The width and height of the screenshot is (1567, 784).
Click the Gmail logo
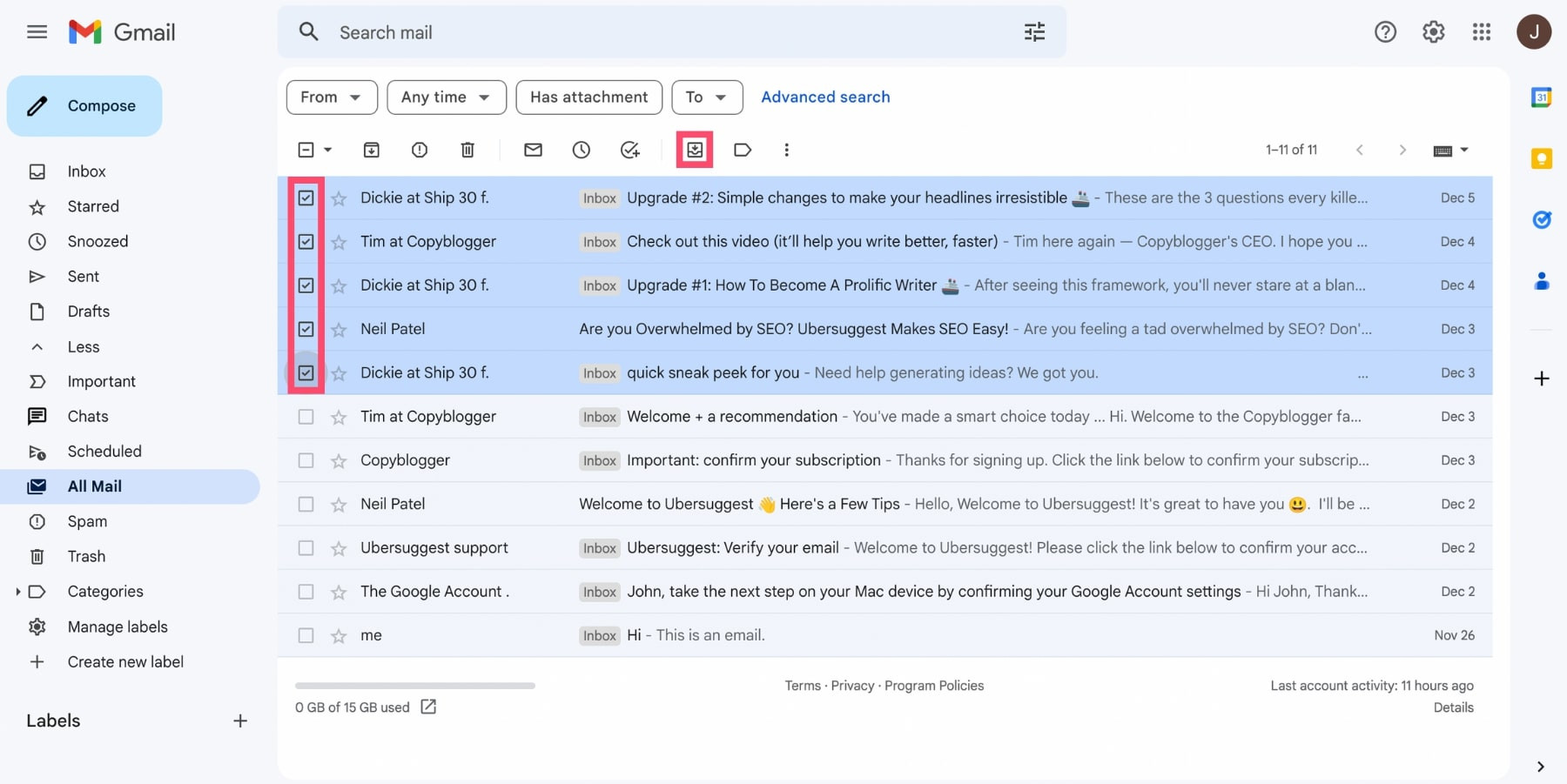click(x=122, y=32)
